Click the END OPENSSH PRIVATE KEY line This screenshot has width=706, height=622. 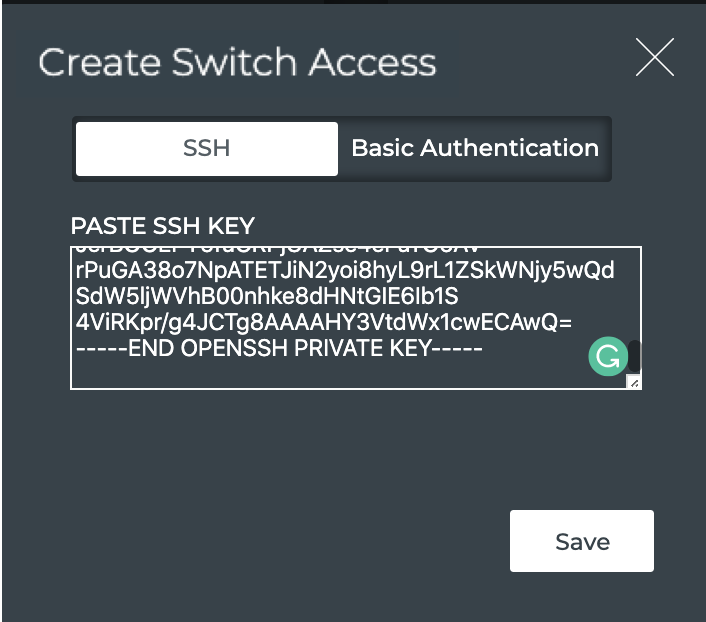pos(280,349)
